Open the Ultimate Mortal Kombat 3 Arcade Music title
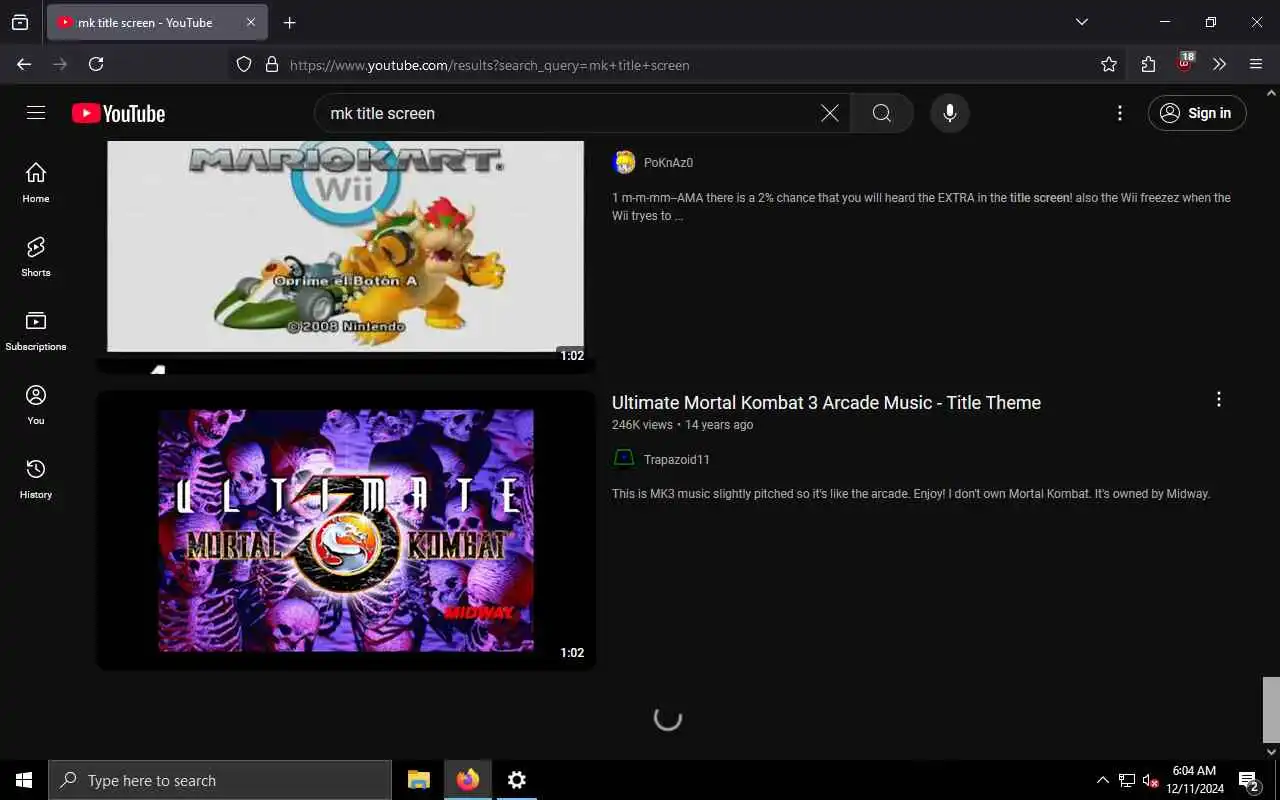Viewport: 1280px width, 800px height. click(826, 402)
